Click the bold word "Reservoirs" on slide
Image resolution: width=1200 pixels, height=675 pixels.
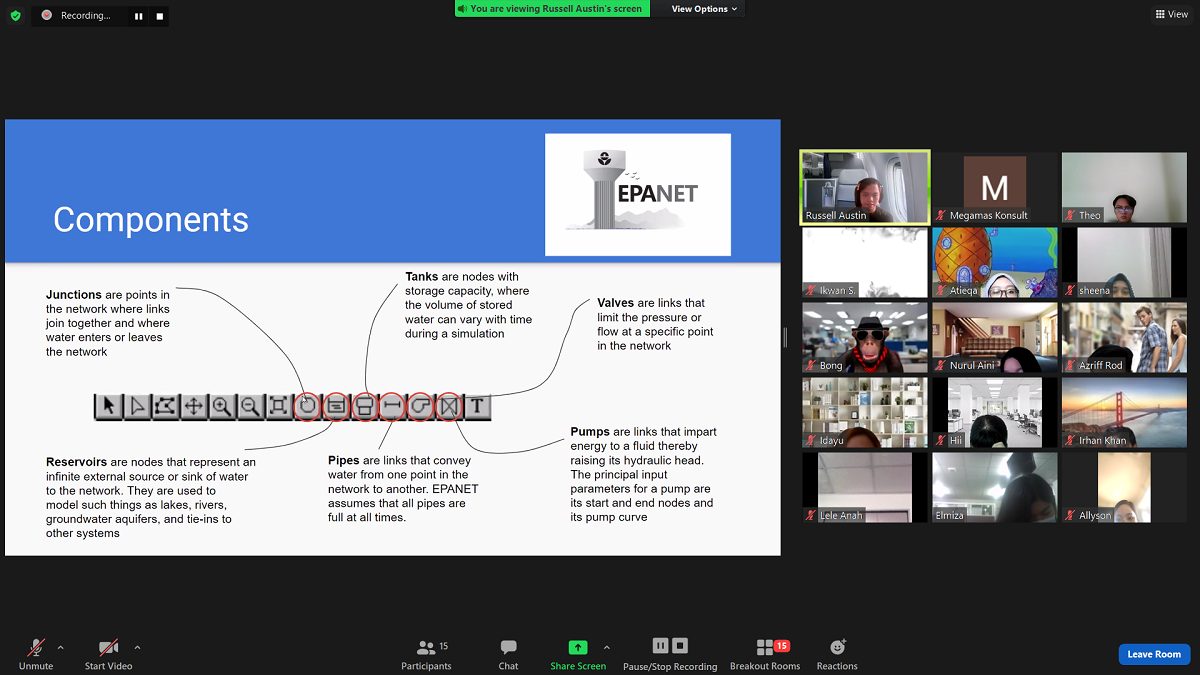pos(77,462)
